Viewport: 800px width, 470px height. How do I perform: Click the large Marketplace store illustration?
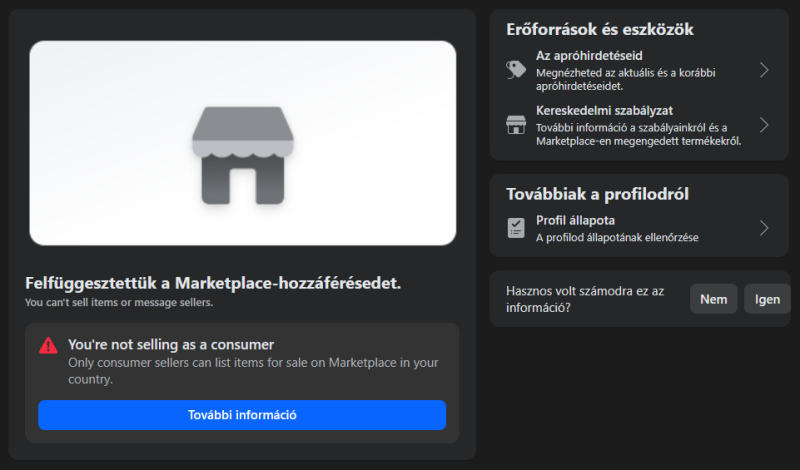[x=243, y=155]
